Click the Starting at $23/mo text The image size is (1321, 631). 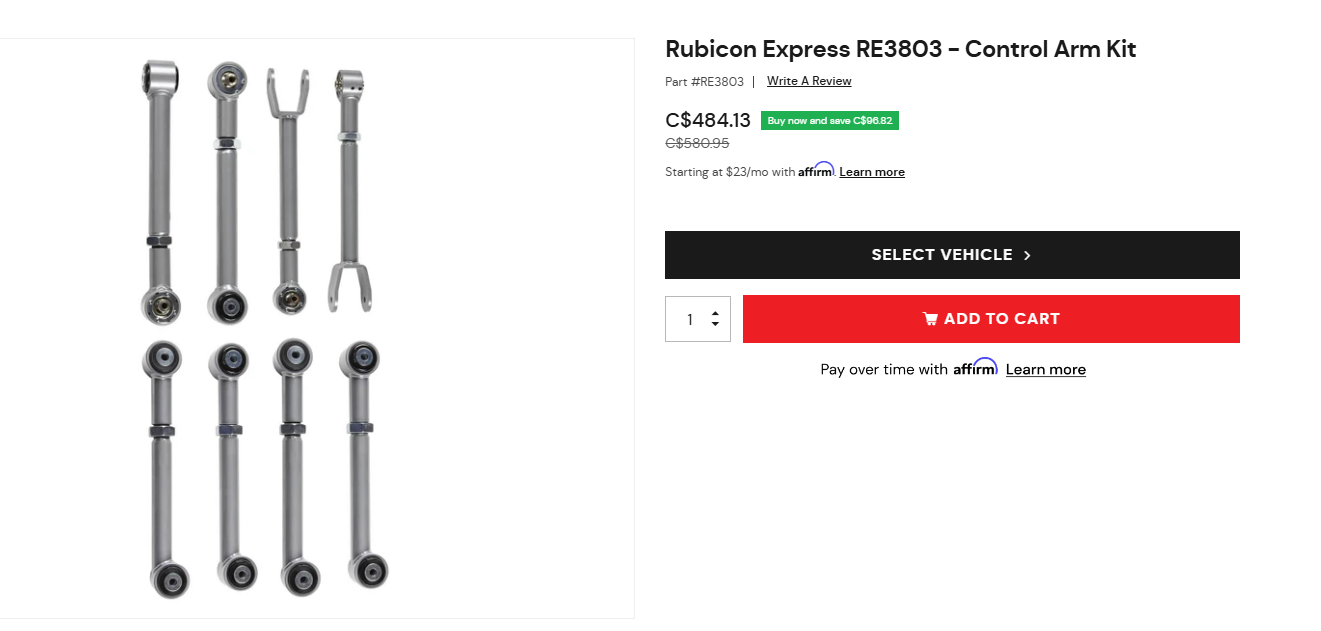tap(729, 172)
